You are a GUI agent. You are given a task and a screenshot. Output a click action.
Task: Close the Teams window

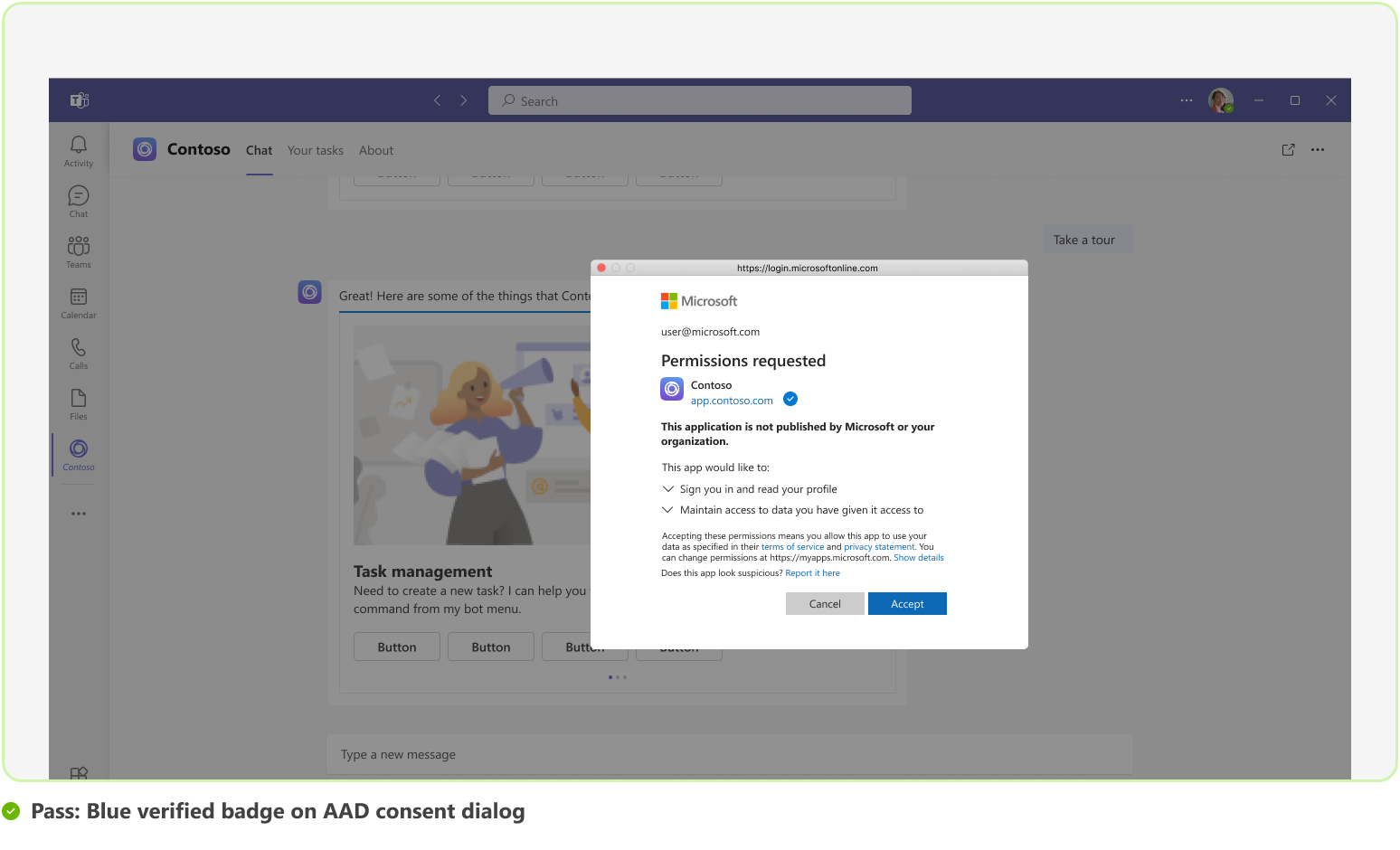[x=1331, y=100]
